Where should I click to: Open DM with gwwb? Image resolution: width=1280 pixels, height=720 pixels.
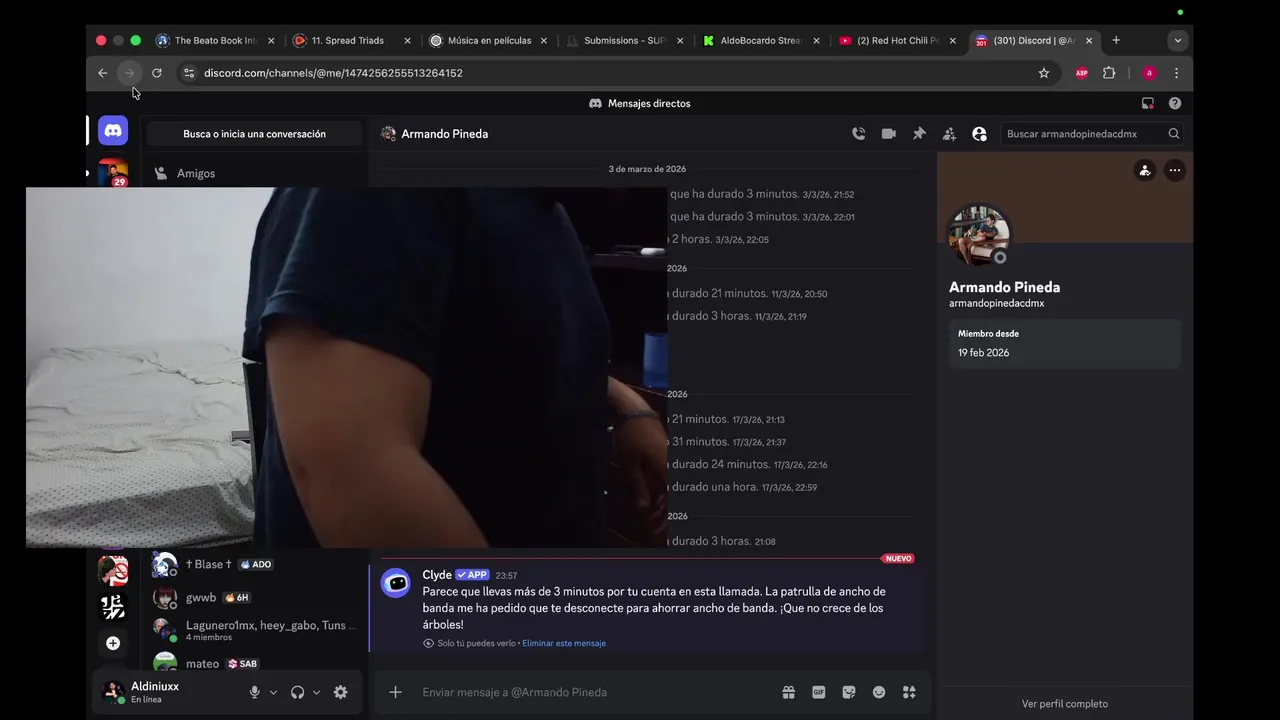[x=254, y=597]
